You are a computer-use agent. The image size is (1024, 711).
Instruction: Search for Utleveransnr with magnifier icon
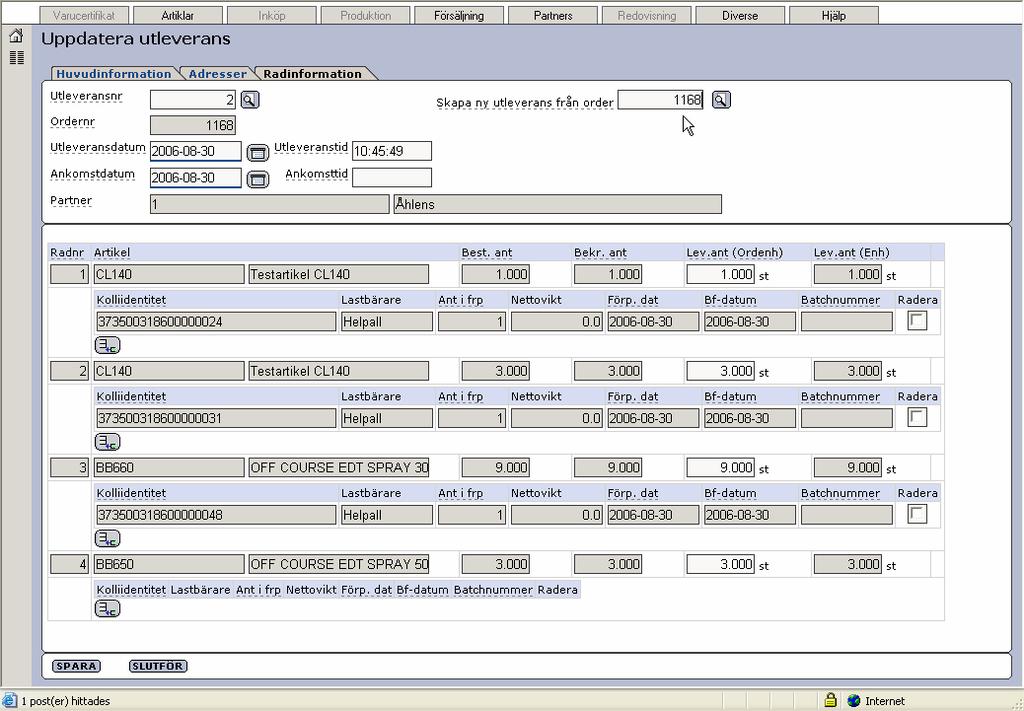(x=250, y=100)
